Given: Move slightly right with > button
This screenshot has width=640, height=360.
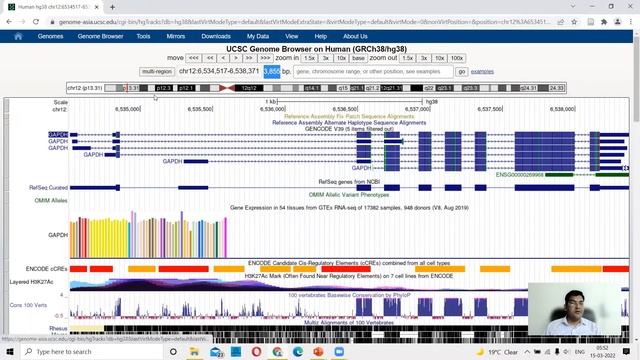Looking at the screenshot, I should tap(236, 58).
